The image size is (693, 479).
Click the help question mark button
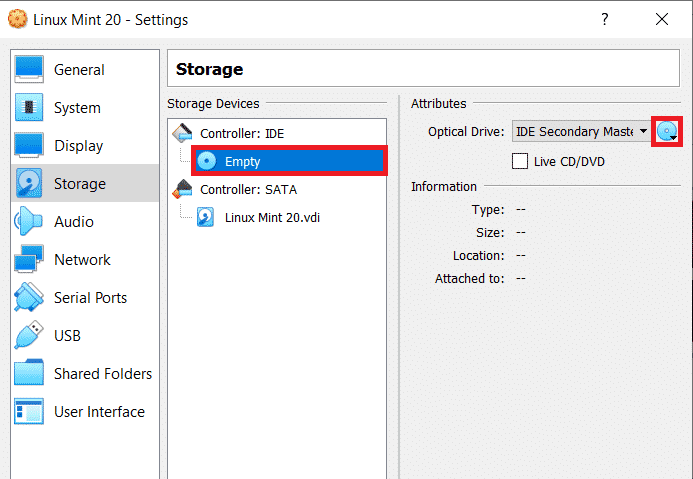[605, 20]
